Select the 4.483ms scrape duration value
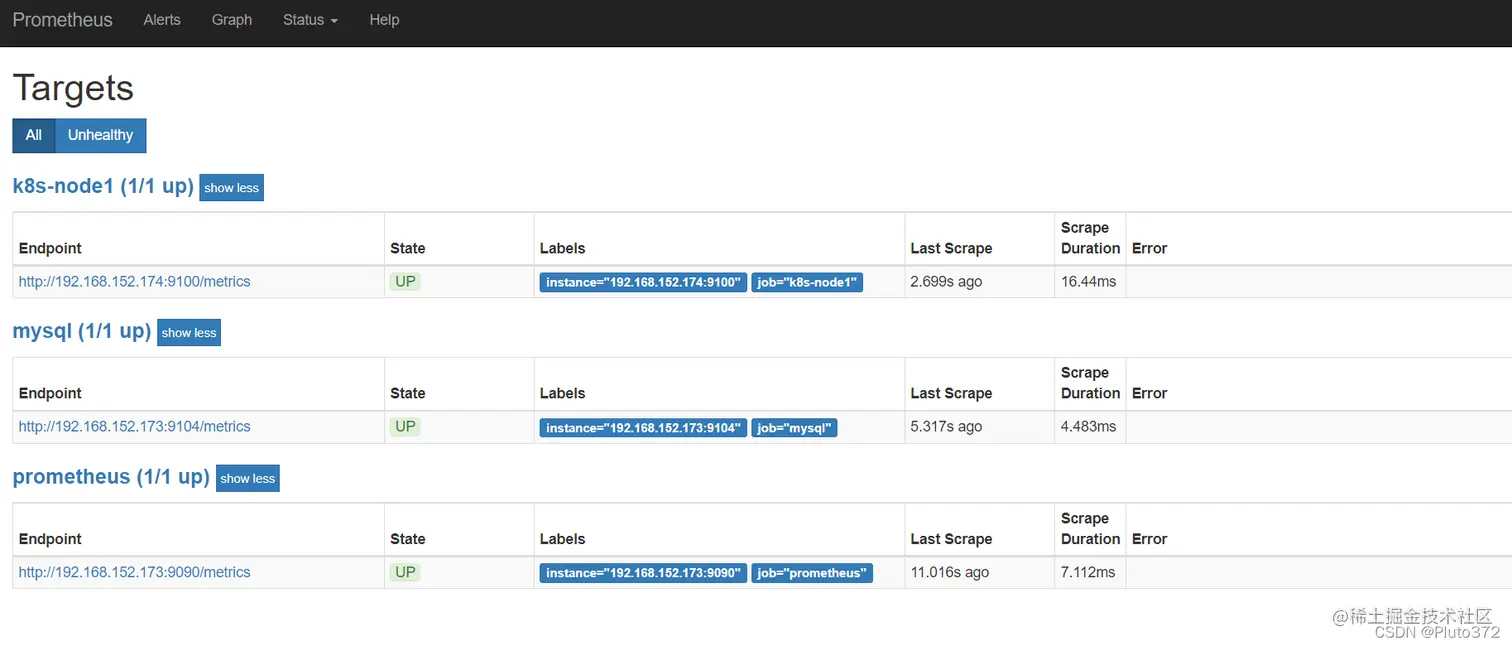 click(x=1088, y=427)
